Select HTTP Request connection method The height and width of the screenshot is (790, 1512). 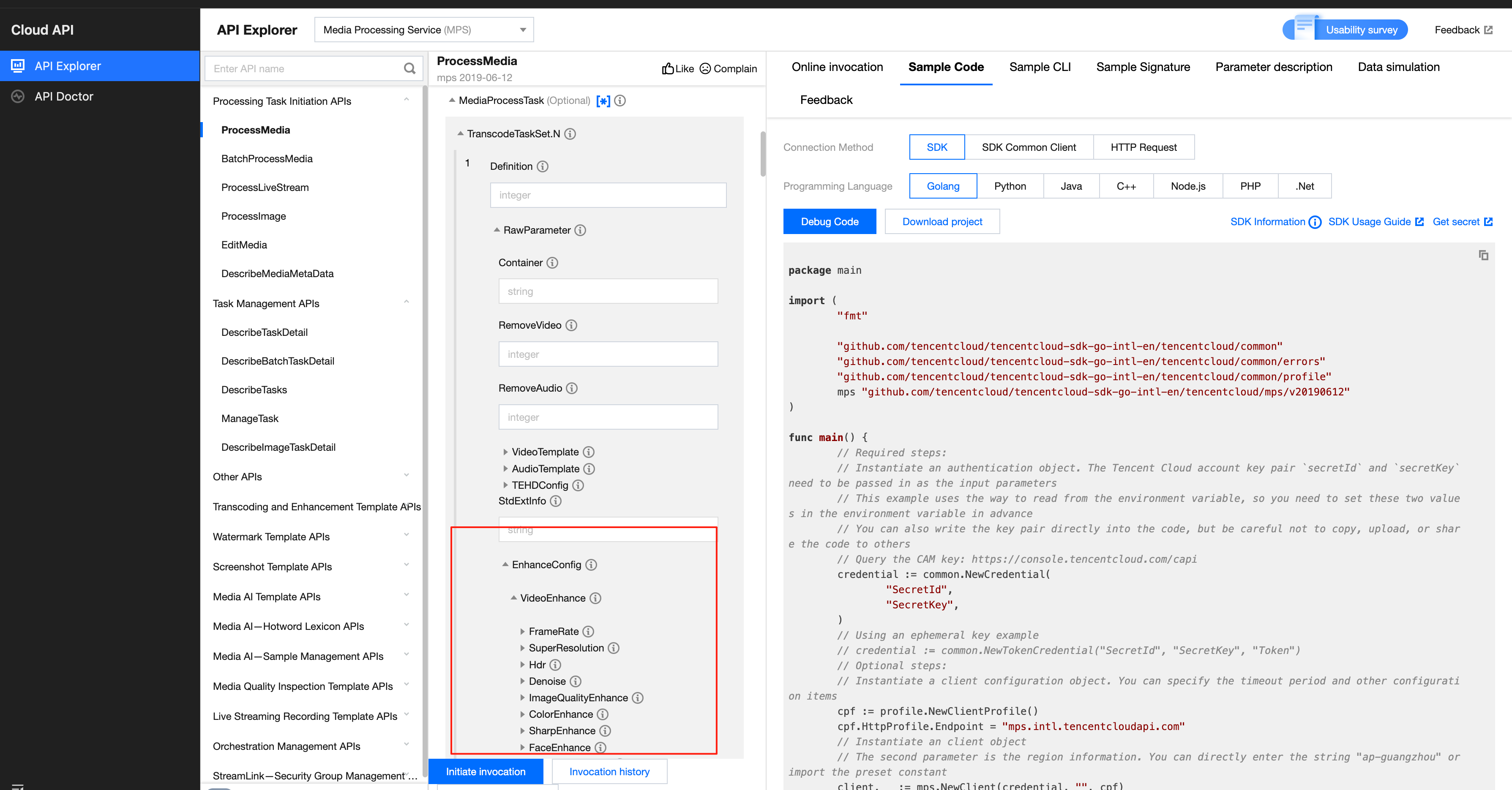pos(1143,147)
